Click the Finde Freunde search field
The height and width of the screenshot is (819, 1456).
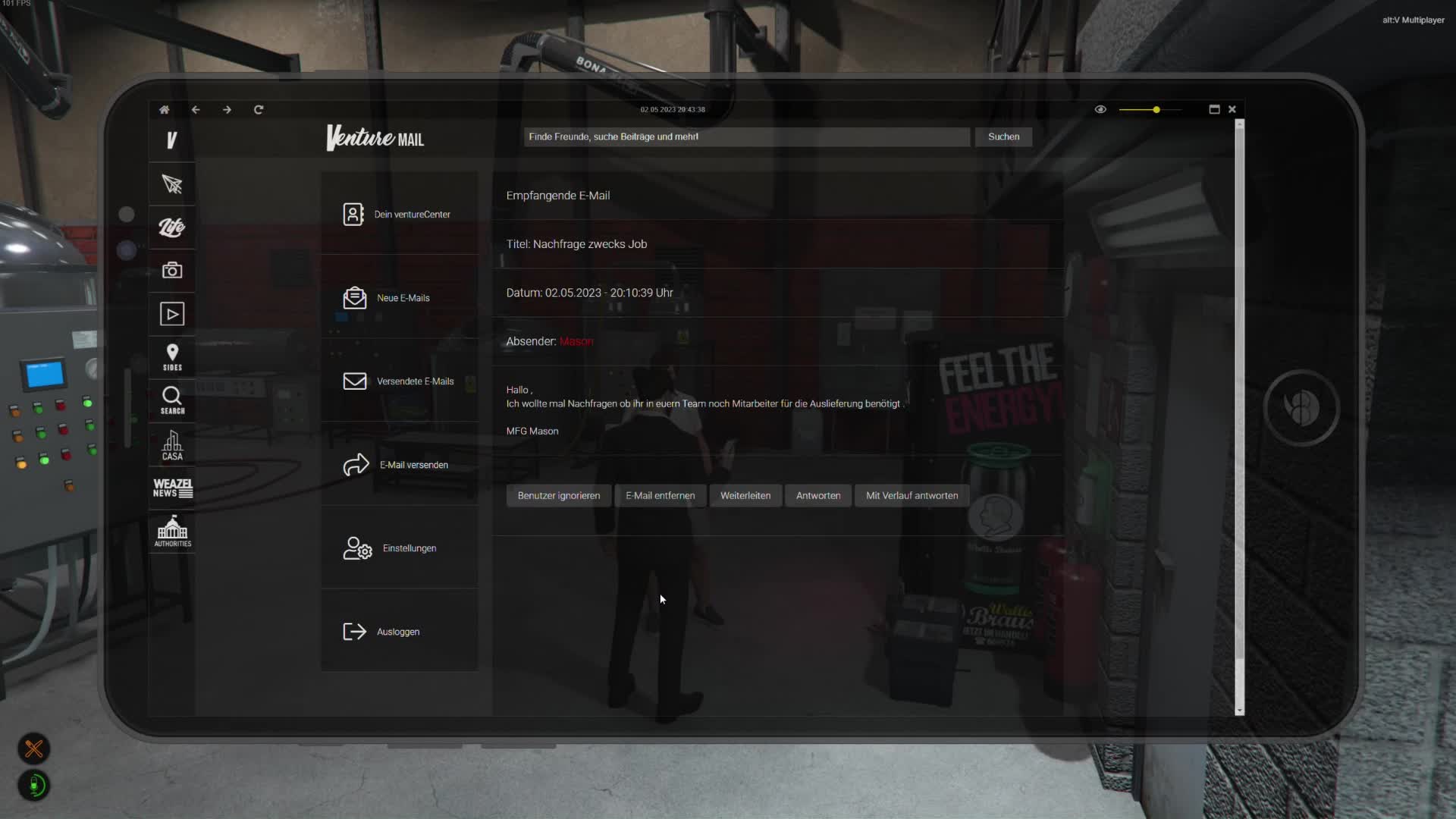pos(746,137)
